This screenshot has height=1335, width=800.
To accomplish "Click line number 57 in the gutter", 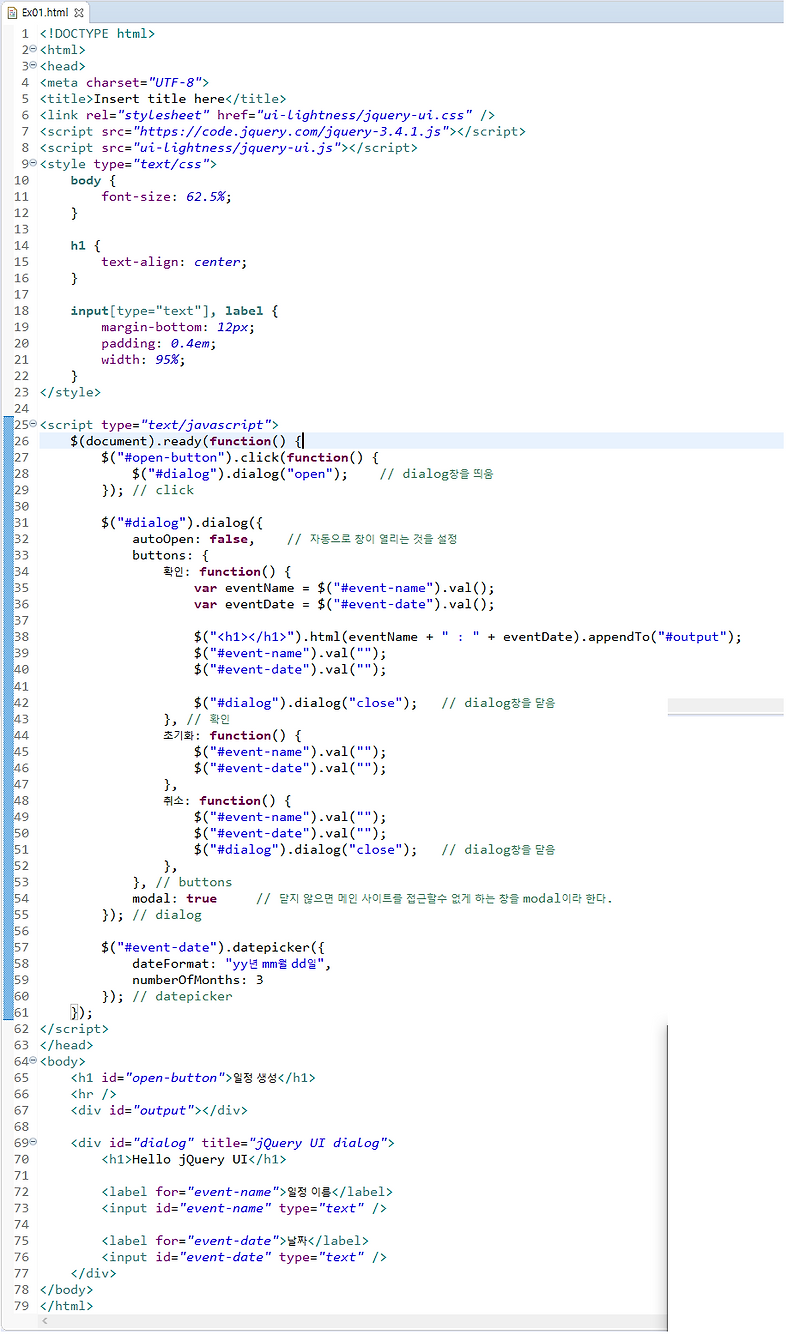I will tap(22, 946).
